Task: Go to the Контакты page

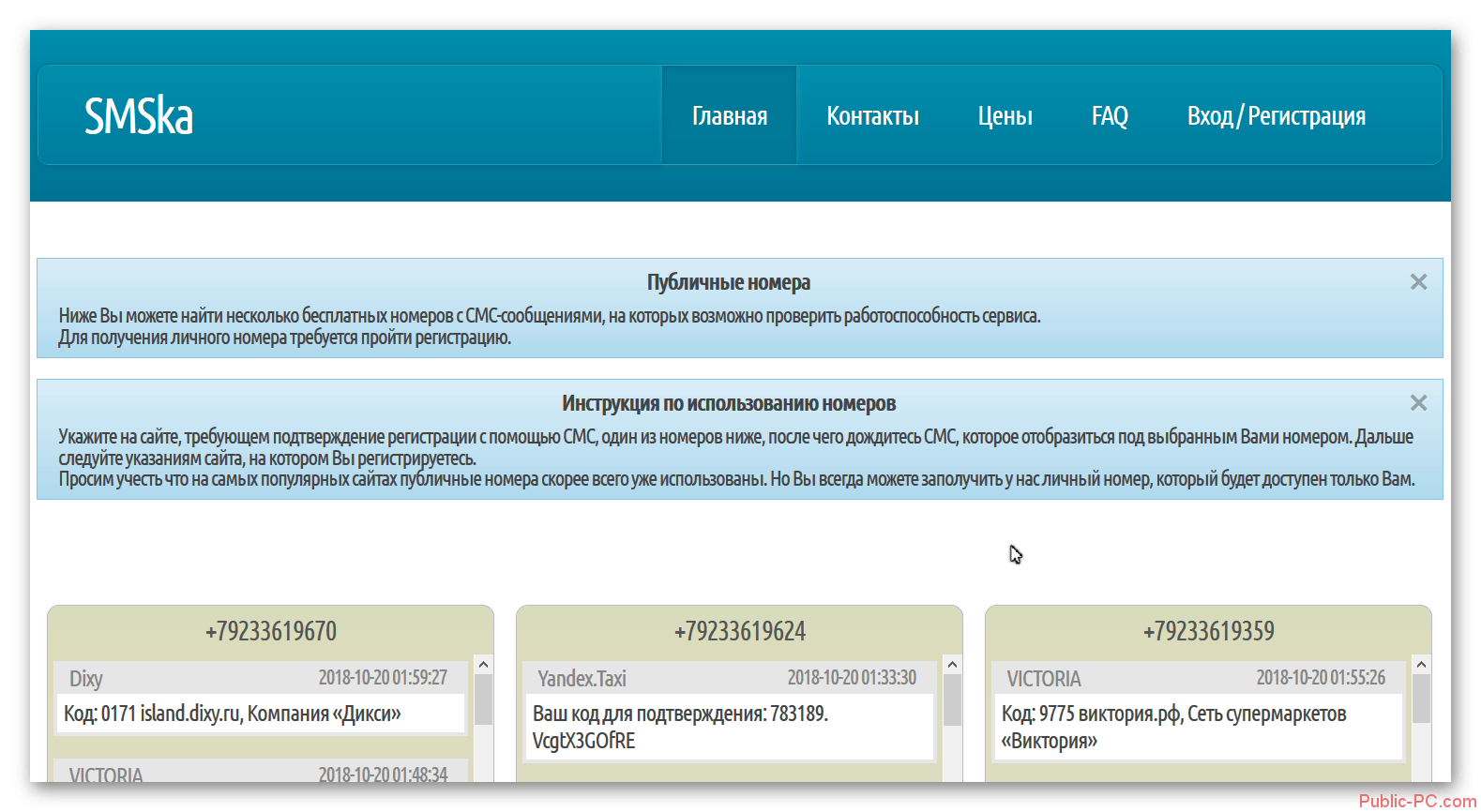Action: point(872,116)
